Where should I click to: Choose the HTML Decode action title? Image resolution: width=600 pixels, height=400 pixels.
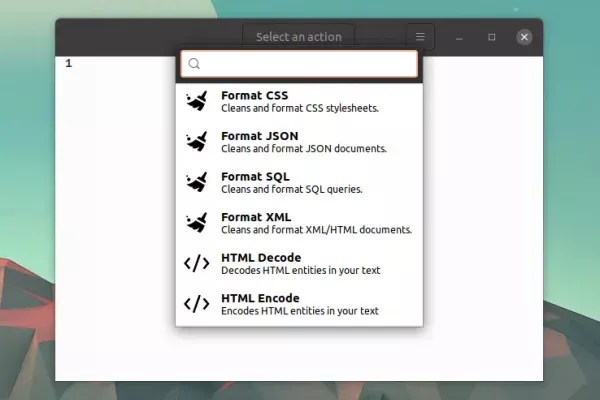click(x=261, y=258)
